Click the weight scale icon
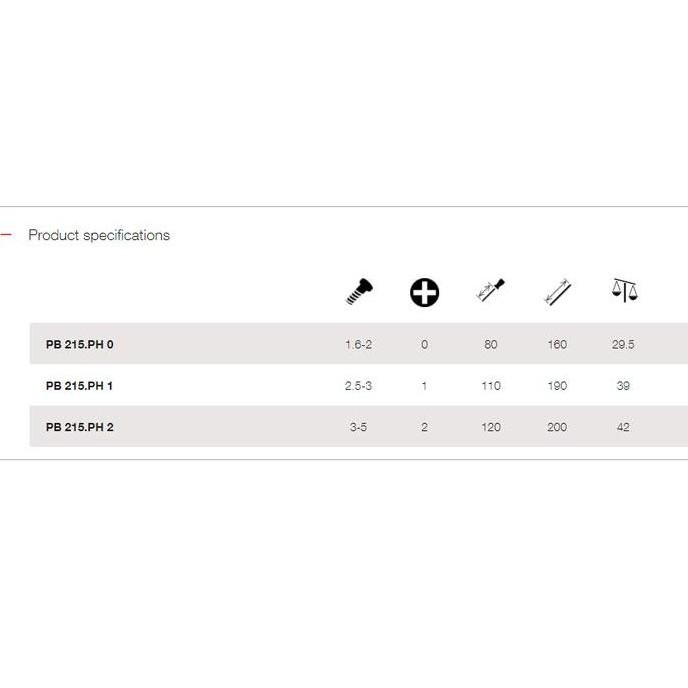The height and width of the screenshot is (688, 688). pyautogui.click(x=624, y=291)
